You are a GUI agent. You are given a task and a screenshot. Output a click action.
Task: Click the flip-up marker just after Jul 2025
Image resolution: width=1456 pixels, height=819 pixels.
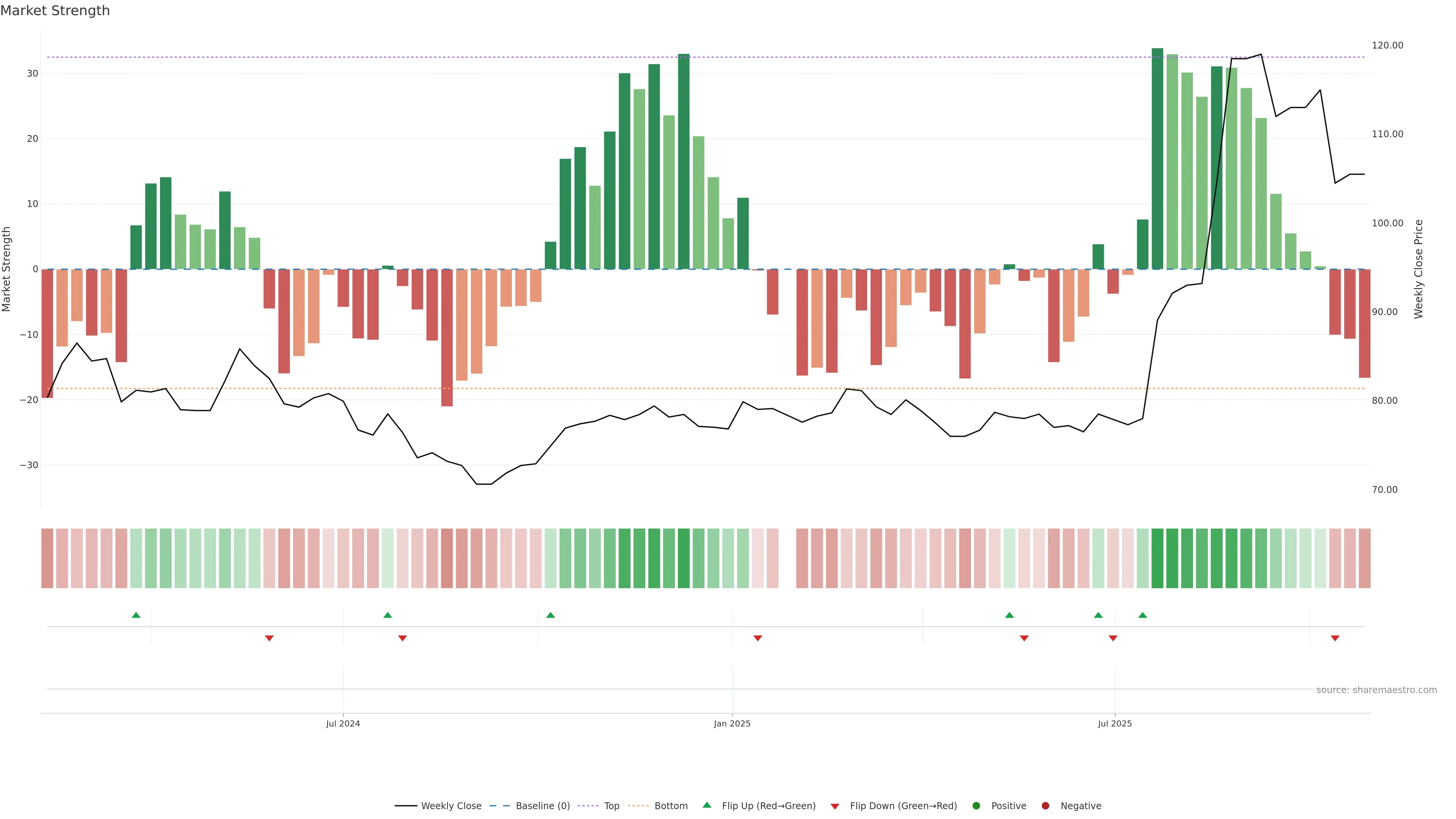[x=1142, y=615]
